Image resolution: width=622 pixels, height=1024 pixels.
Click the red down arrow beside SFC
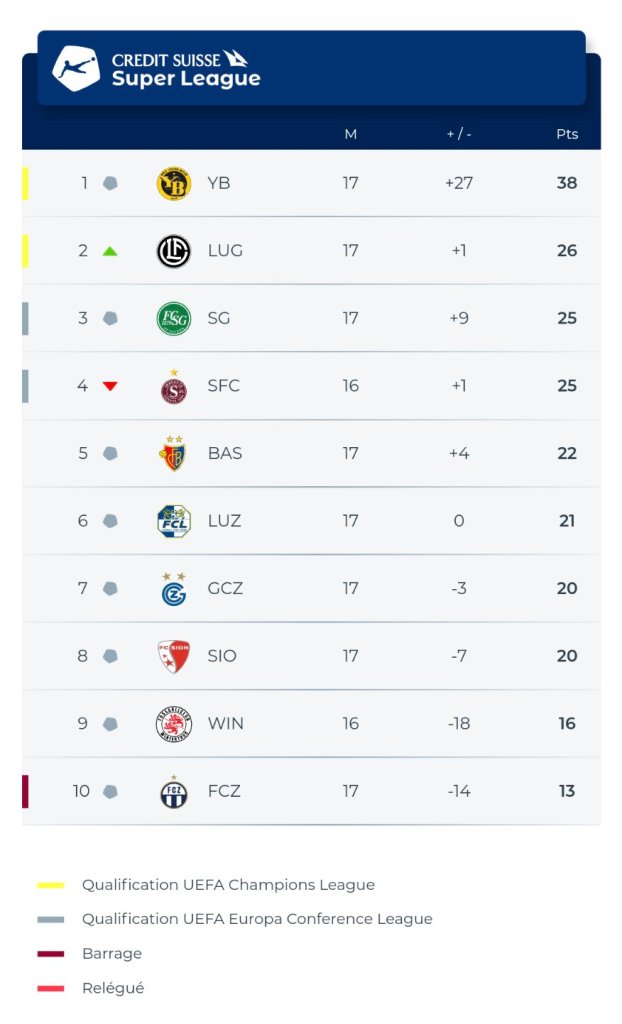click(x=110, y=386)
